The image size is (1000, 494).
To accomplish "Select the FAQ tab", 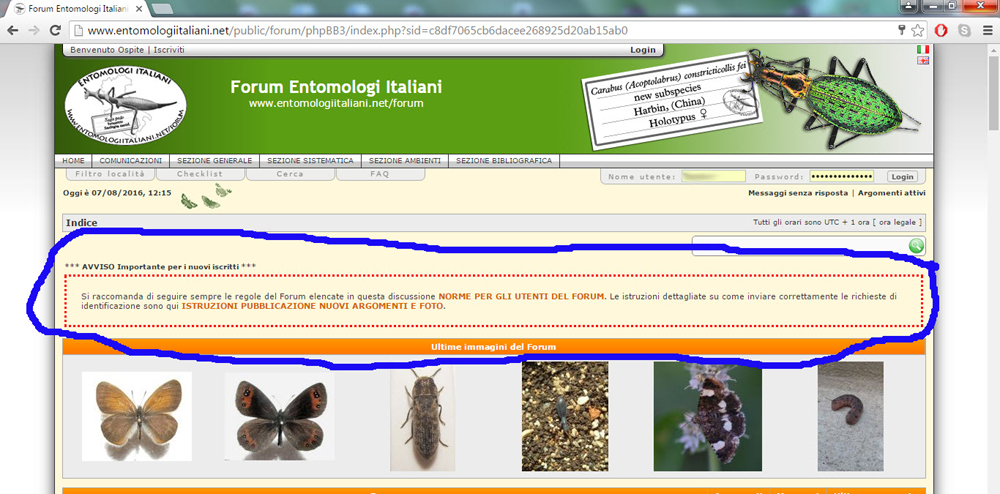I will click(379, 174).
